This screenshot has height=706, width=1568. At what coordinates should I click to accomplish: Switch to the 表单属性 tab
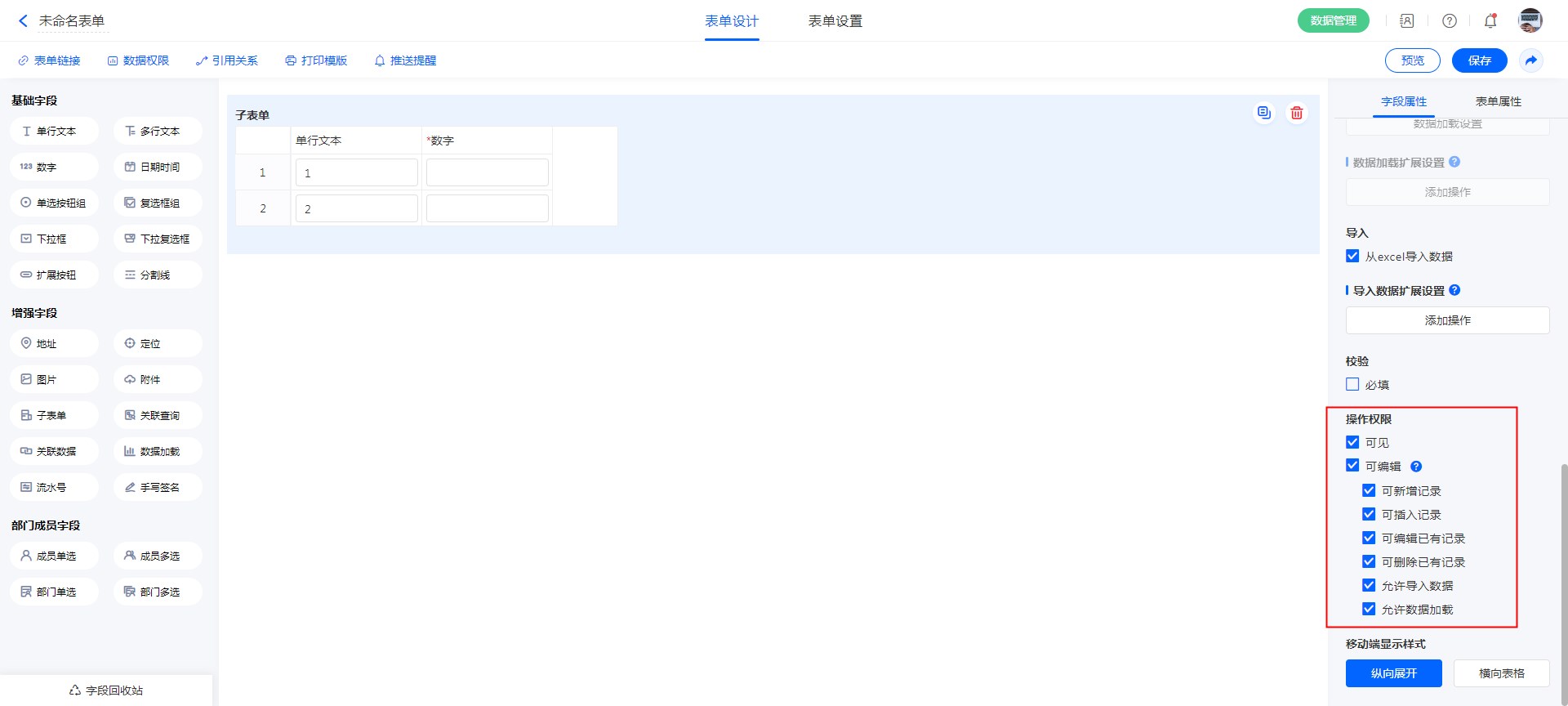pyautogui.click(x=1498, y=101)
